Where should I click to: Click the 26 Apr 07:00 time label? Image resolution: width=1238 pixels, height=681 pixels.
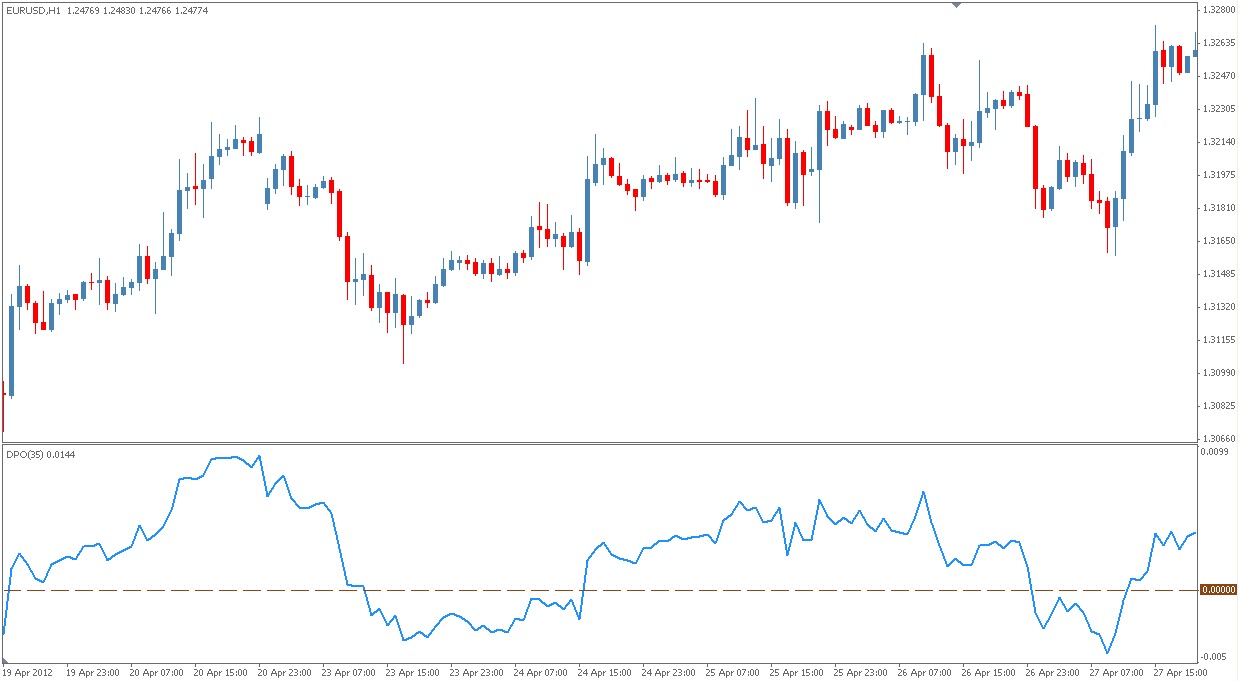point(924,673)
